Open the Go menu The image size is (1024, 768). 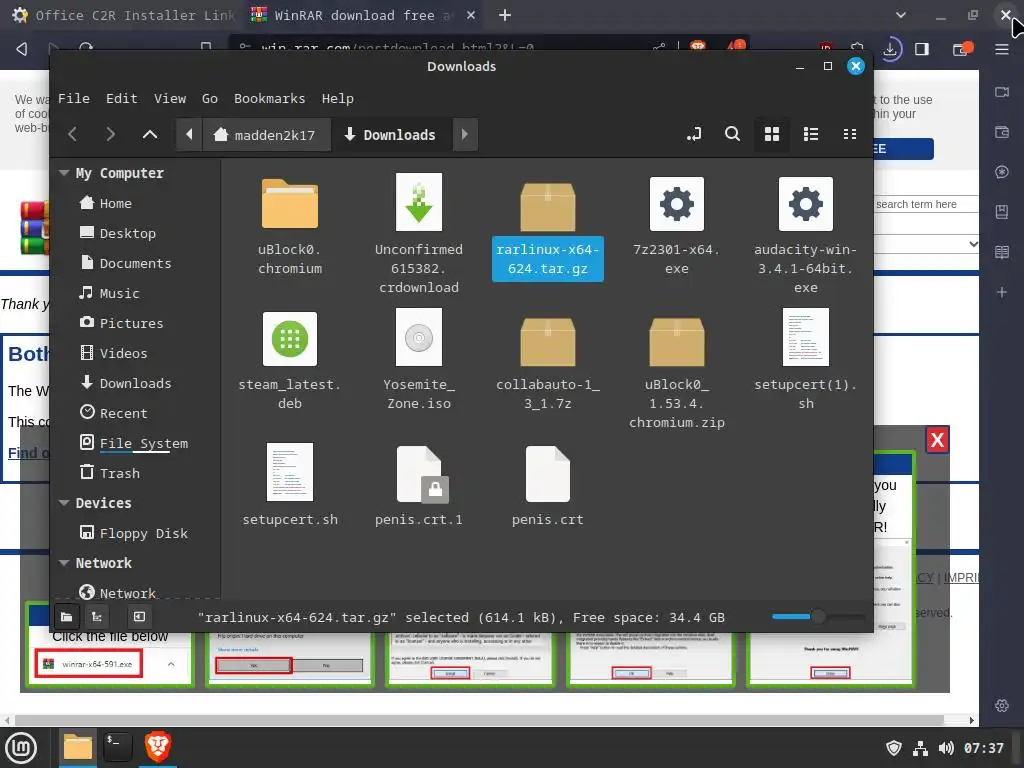210,99
